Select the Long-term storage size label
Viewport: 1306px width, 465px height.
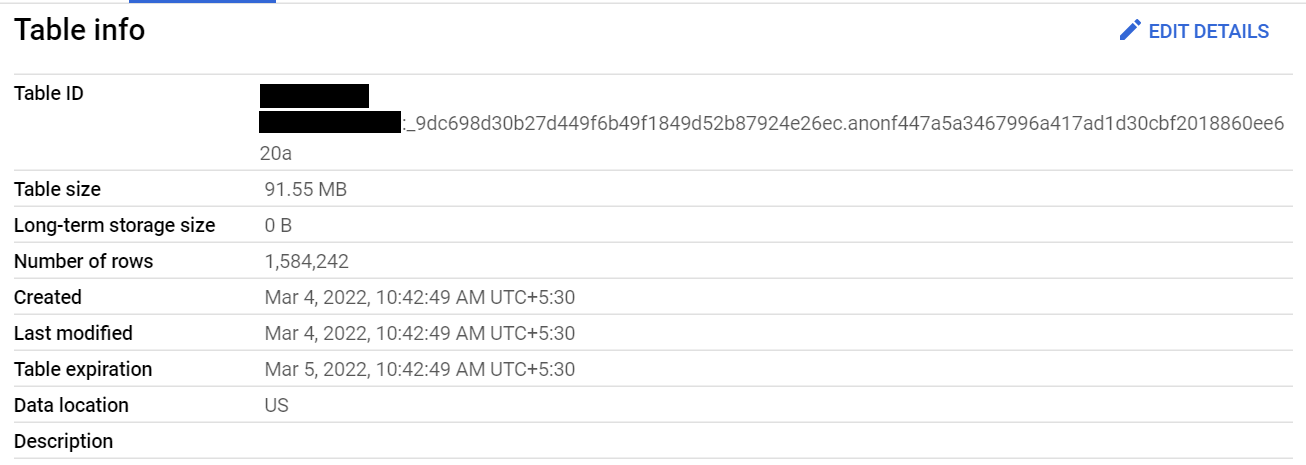tap(114, 225)
